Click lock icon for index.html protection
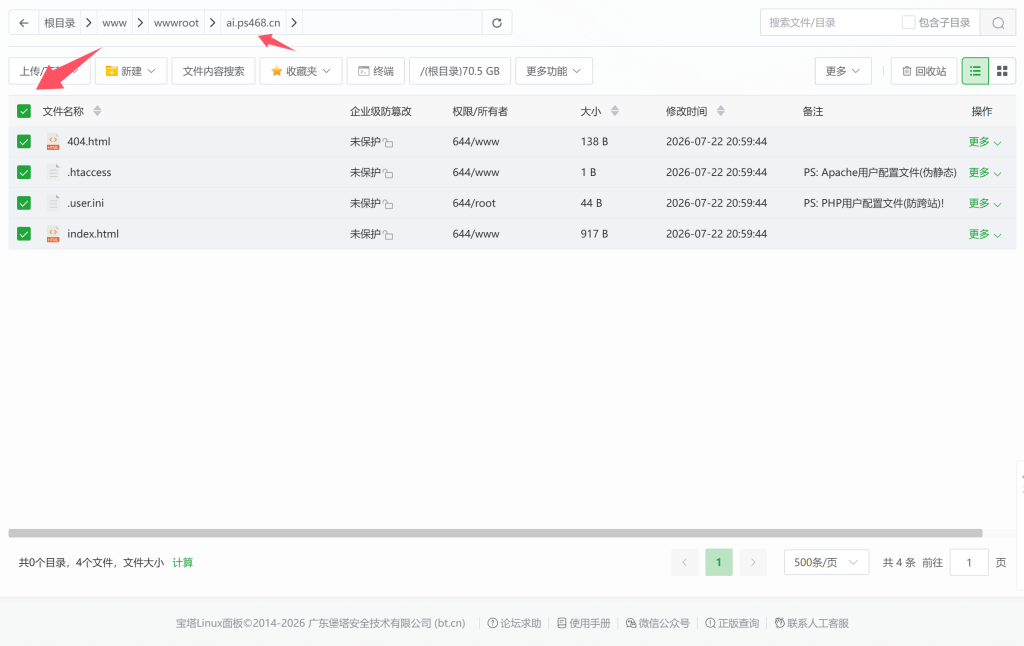1024x646 pixels. pyautogui.click(x=389, y=234)
